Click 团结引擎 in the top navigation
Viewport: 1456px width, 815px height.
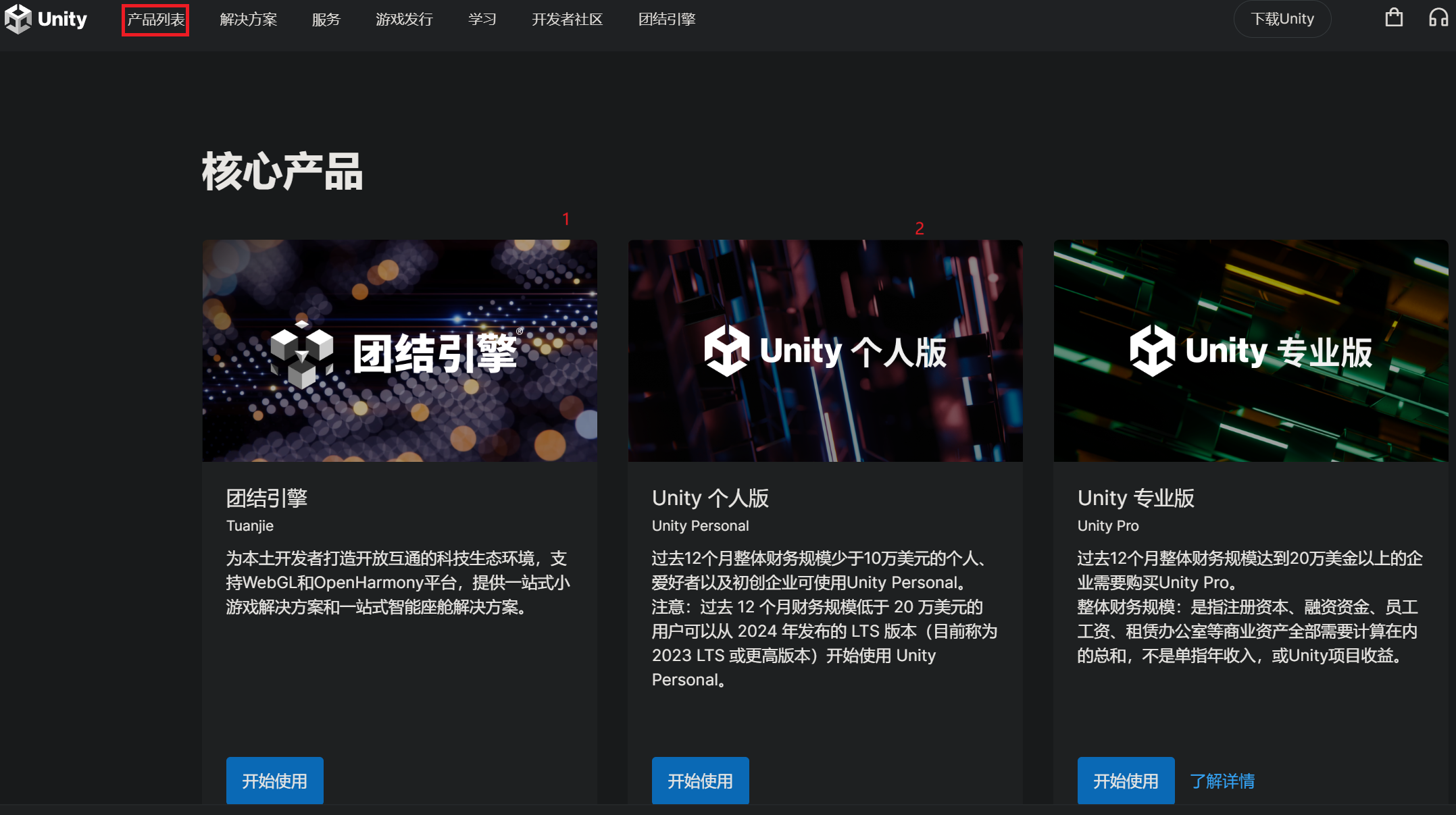tap(666, 20)
